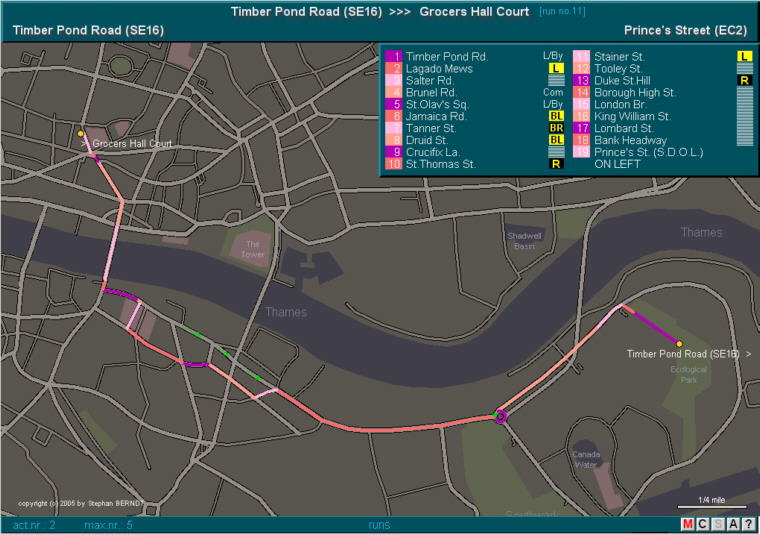
Task: Click the yellow L turn icon beside Lagado Mews
Action: click(x=556, y=68)
